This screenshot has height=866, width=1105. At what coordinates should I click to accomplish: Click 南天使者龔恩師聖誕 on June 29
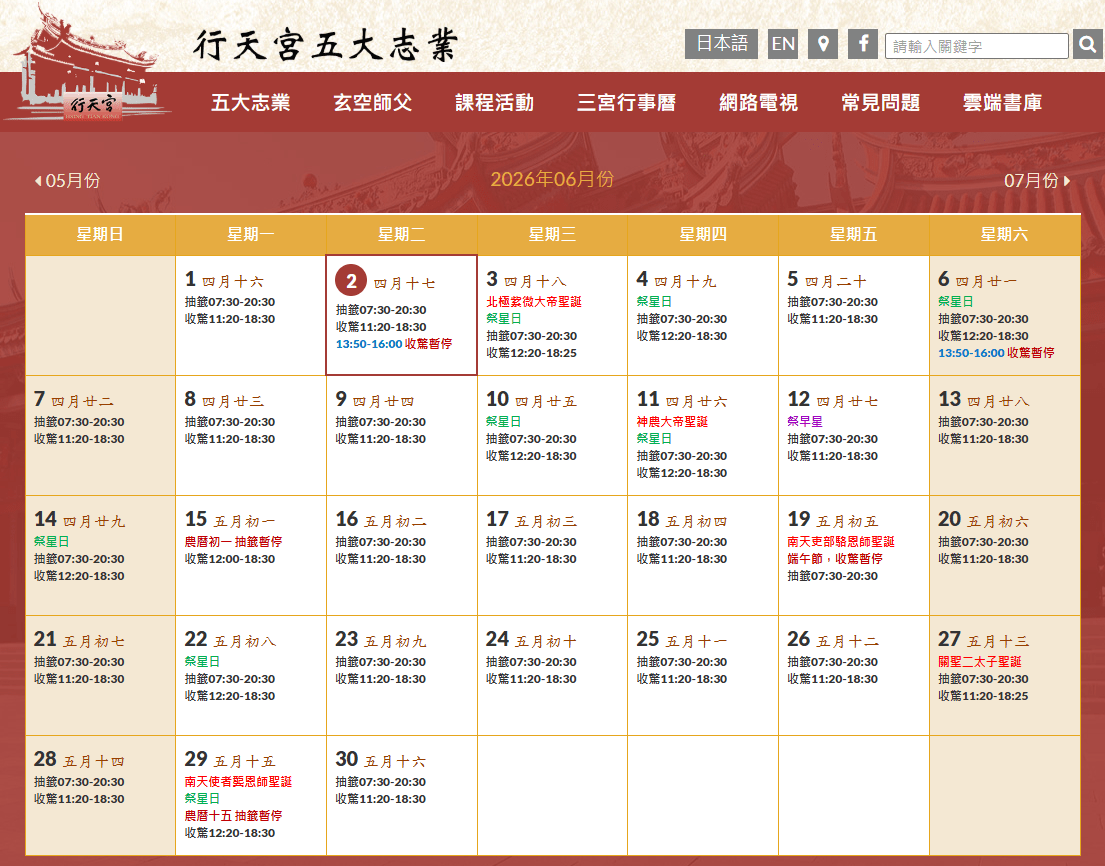click(x=238, y=781)
